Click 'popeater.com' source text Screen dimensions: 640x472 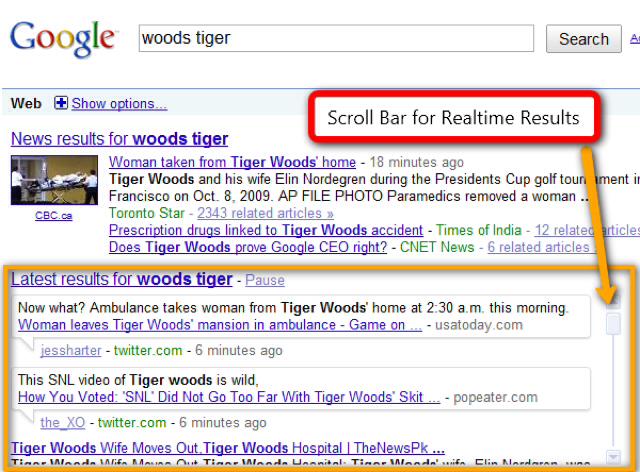tap(496, 397)
